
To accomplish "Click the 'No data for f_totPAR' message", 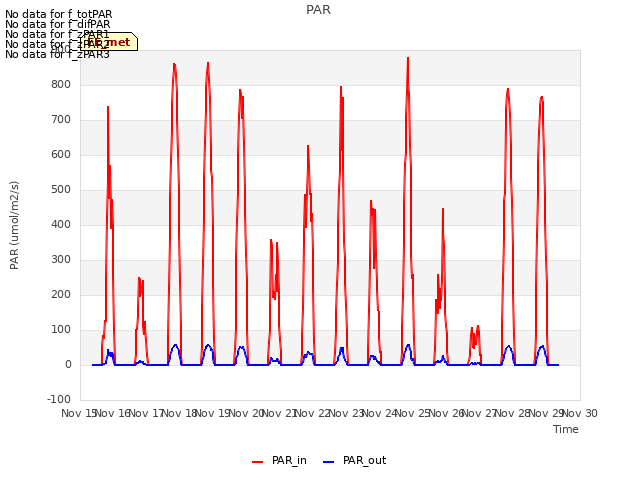I will tap(58, 14).
